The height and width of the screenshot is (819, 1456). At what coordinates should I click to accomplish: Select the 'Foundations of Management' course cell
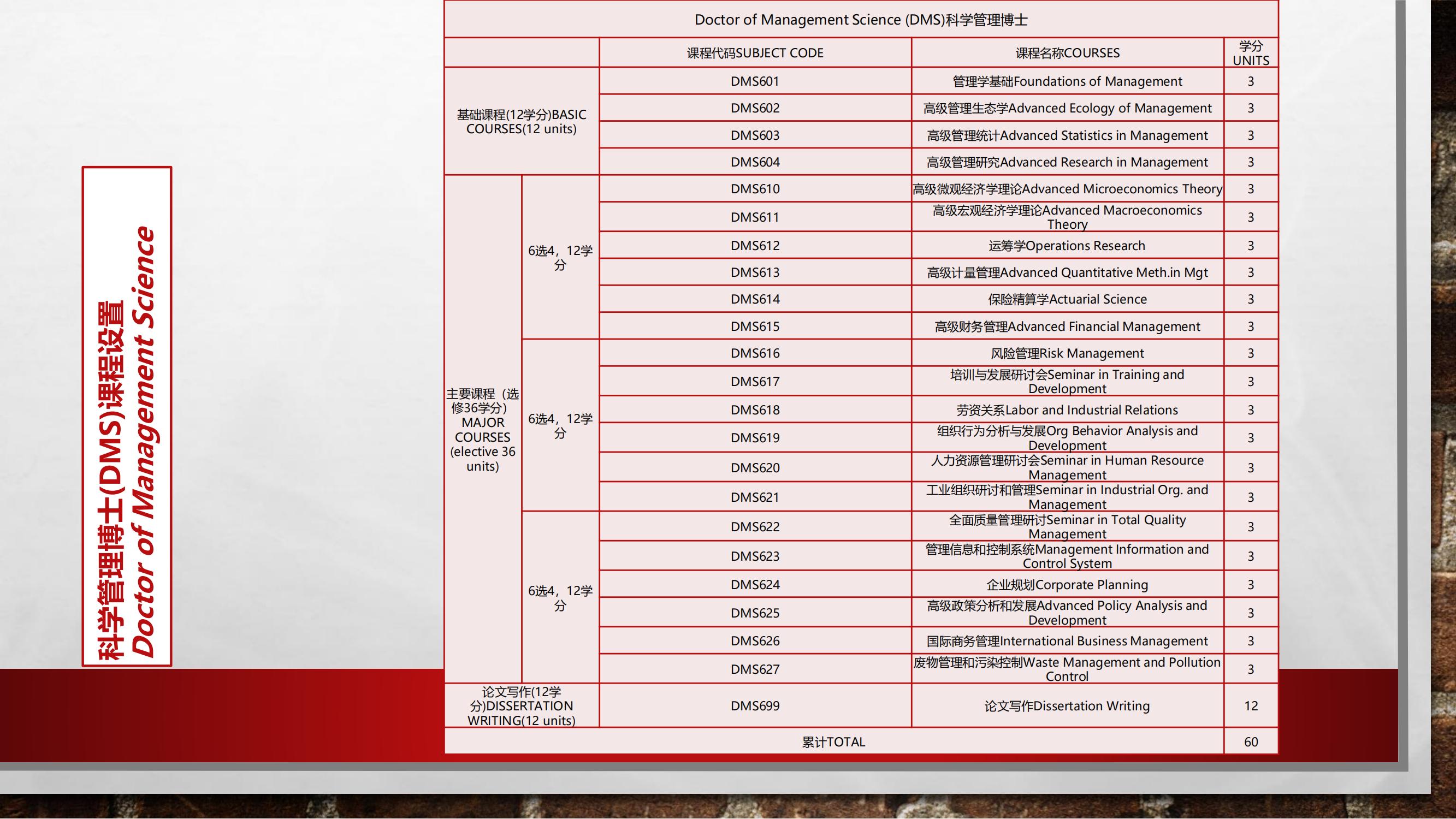[1067, 81]
